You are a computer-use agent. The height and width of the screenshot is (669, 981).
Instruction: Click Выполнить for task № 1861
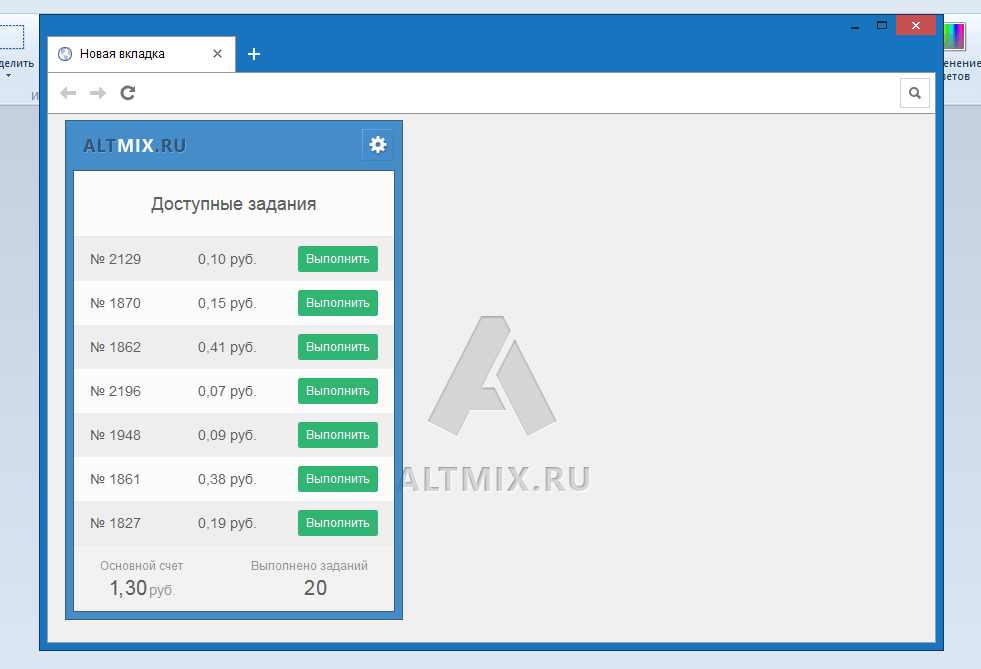pos(338,479)
